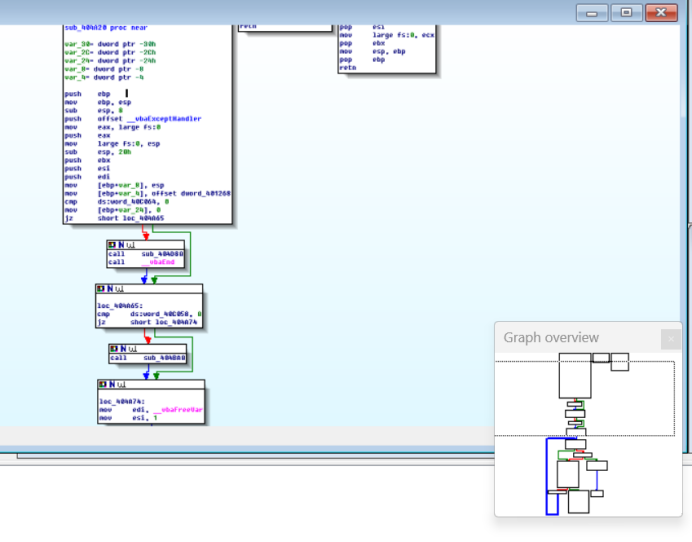
Task: Click group-nodes icon on call sub_404D80 node
Action: 130,244
